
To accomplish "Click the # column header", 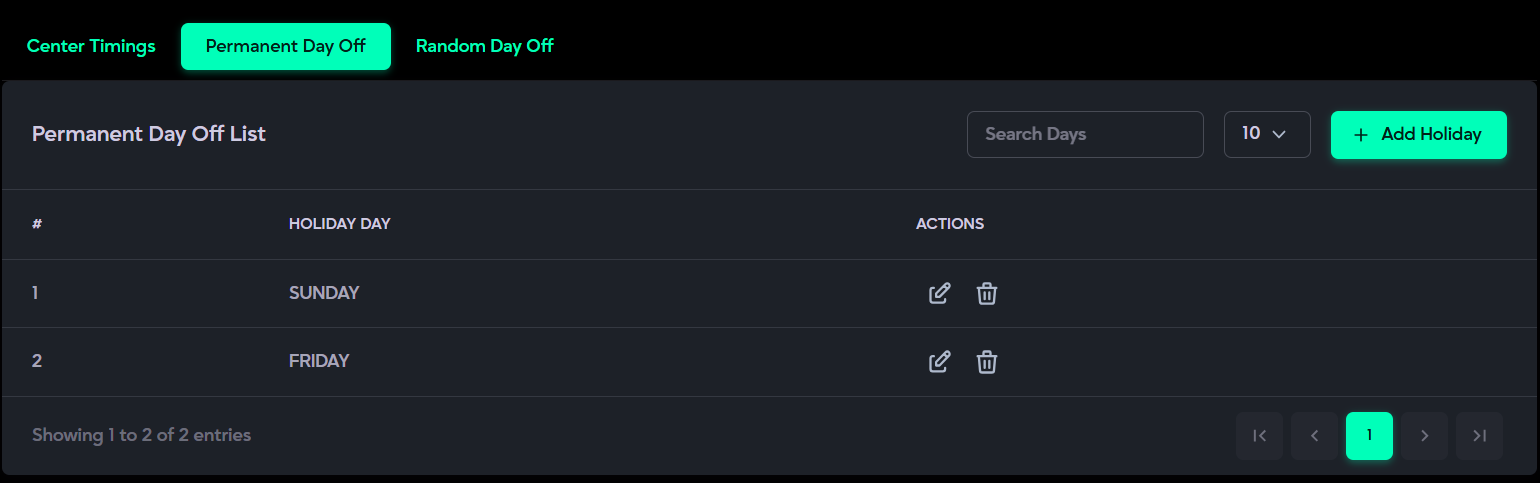I will tap(37, 224).
